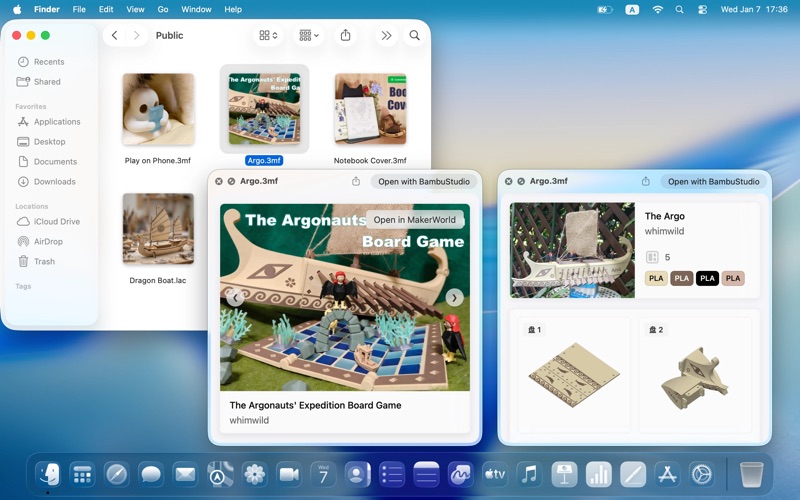Click the whimwild author under The Argo
Screen dimensions: 800x500
664,231
